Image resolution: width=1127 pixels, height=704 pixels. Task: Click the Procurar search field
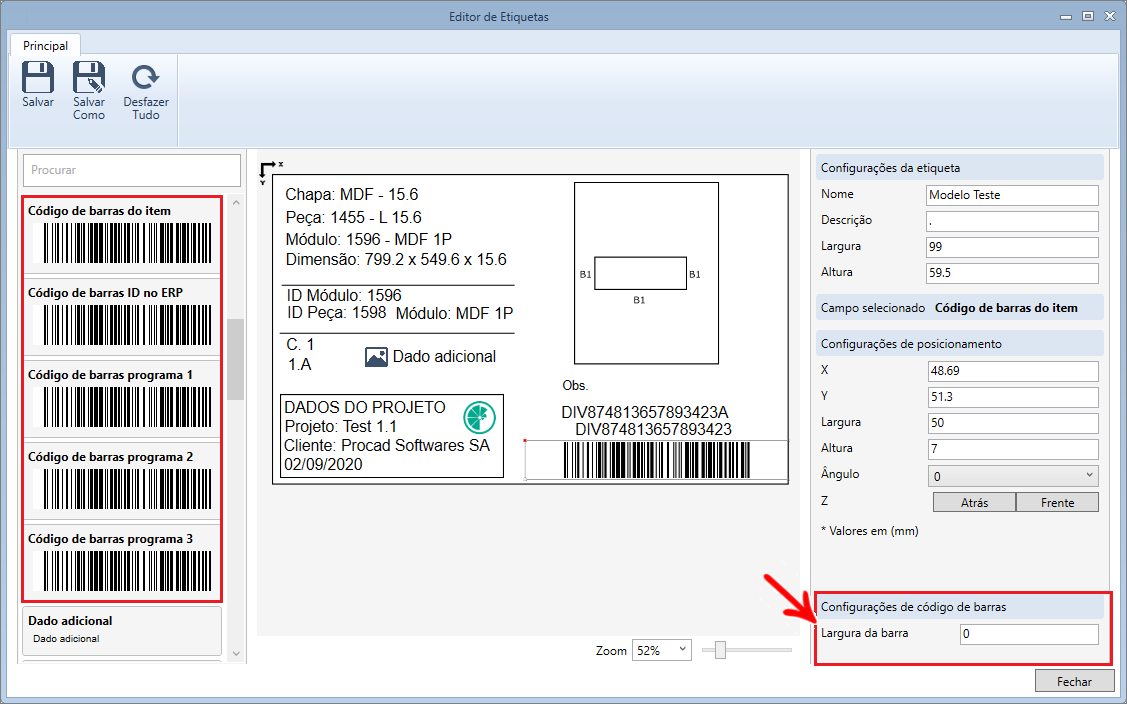tap(132, 170)
